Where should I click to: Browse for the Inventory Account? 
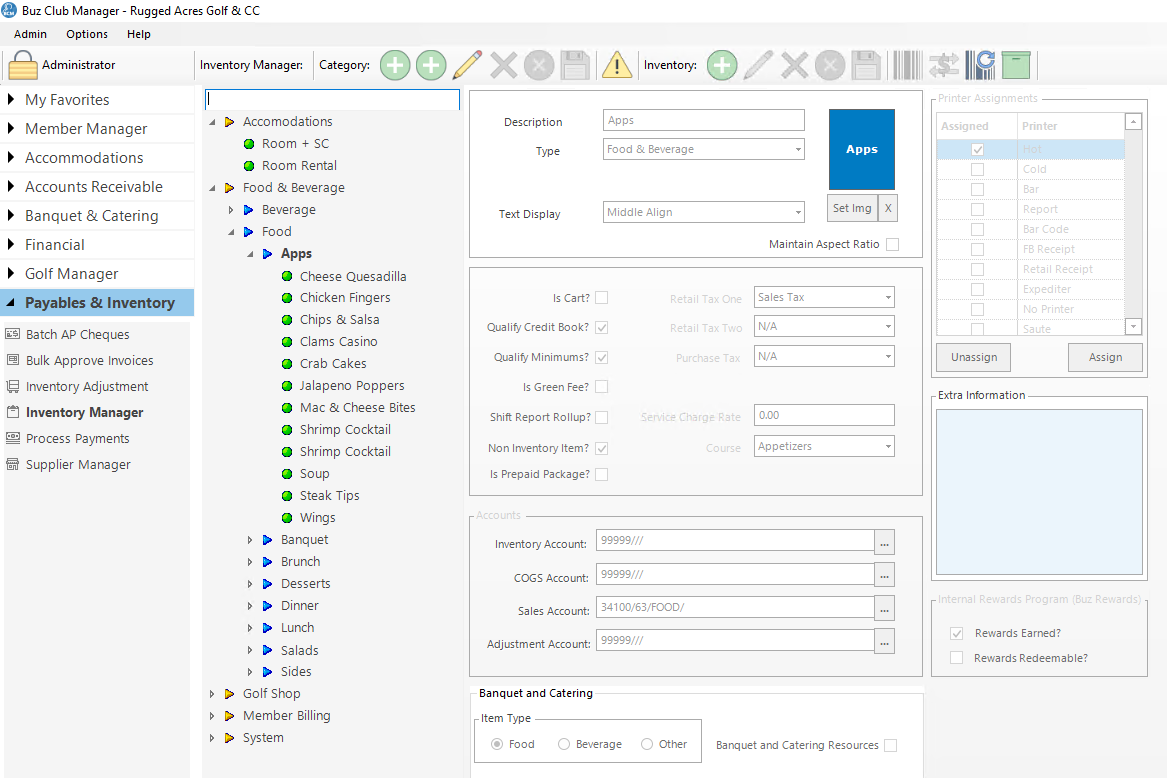(x=884, y=543)
